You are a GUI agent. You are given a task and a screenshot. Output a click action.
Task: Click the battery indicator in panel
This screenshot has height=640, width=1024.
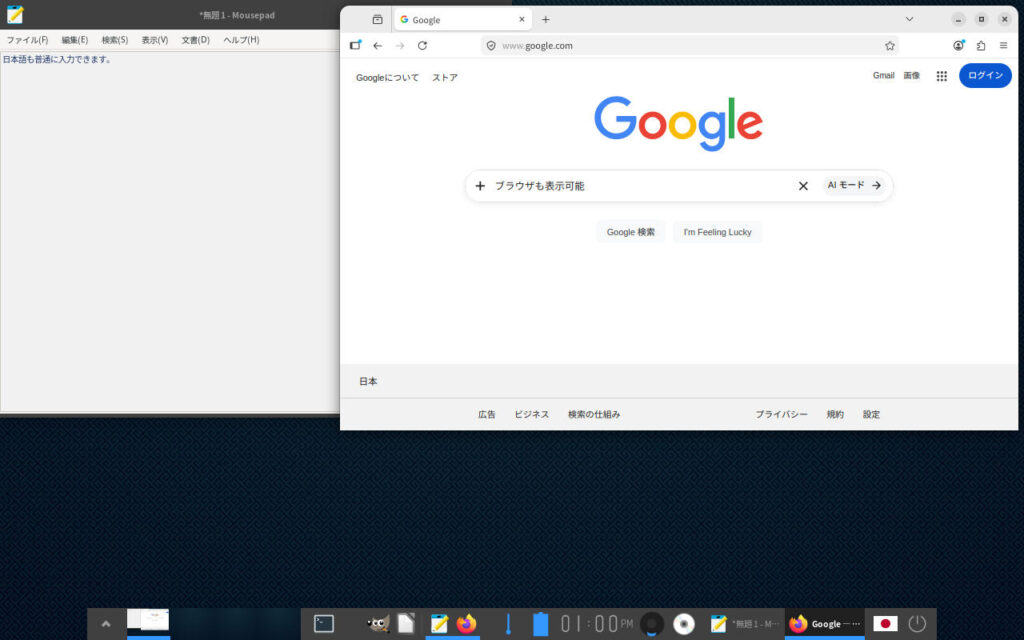click(x=540, y=624)
